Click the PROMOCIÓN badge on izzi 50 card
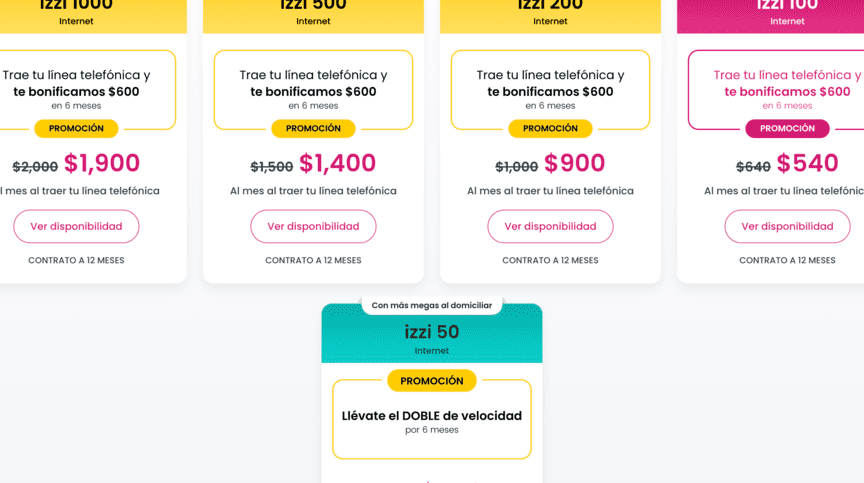Viewport: 864px width, 483px height. tap(432, 381)
